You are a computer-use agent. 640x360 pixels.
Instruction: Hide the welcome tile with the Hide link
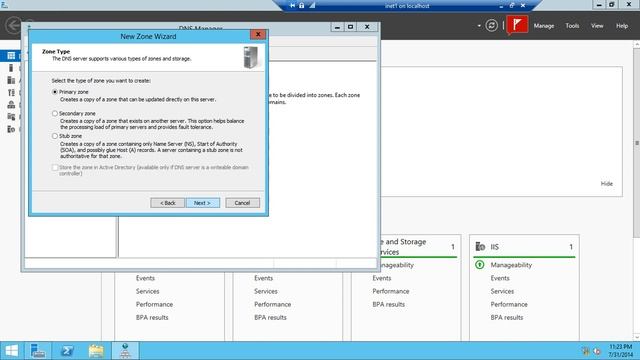point(607,184)
